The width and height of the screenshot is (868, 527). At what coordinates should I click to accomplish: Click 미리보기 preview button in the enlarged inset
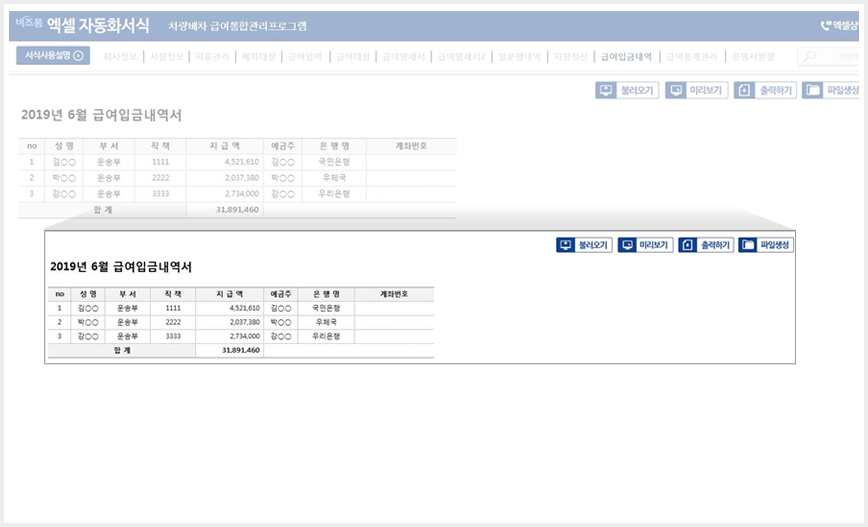coord(645,245)
